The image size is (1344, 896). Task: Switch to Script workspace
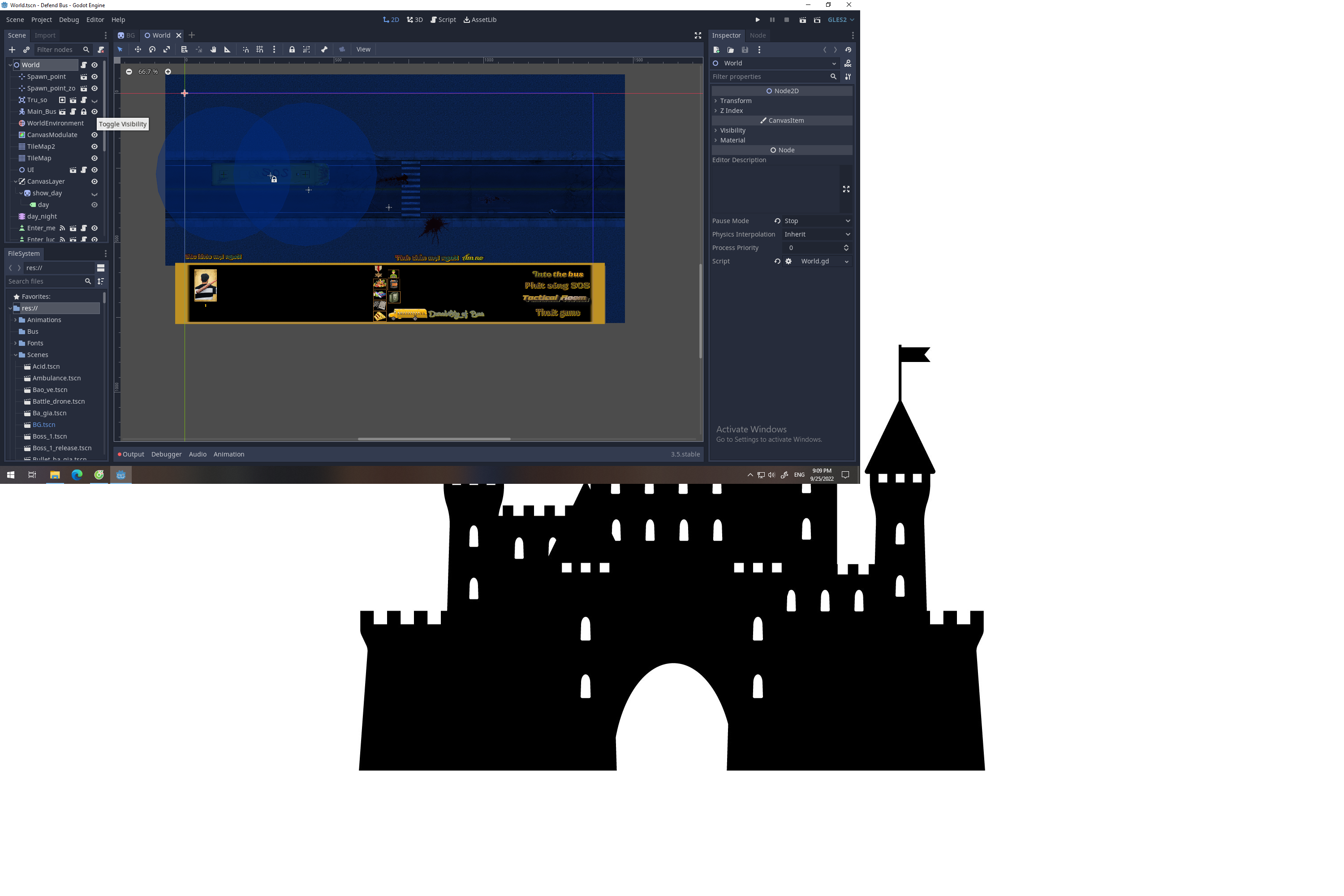444,19
